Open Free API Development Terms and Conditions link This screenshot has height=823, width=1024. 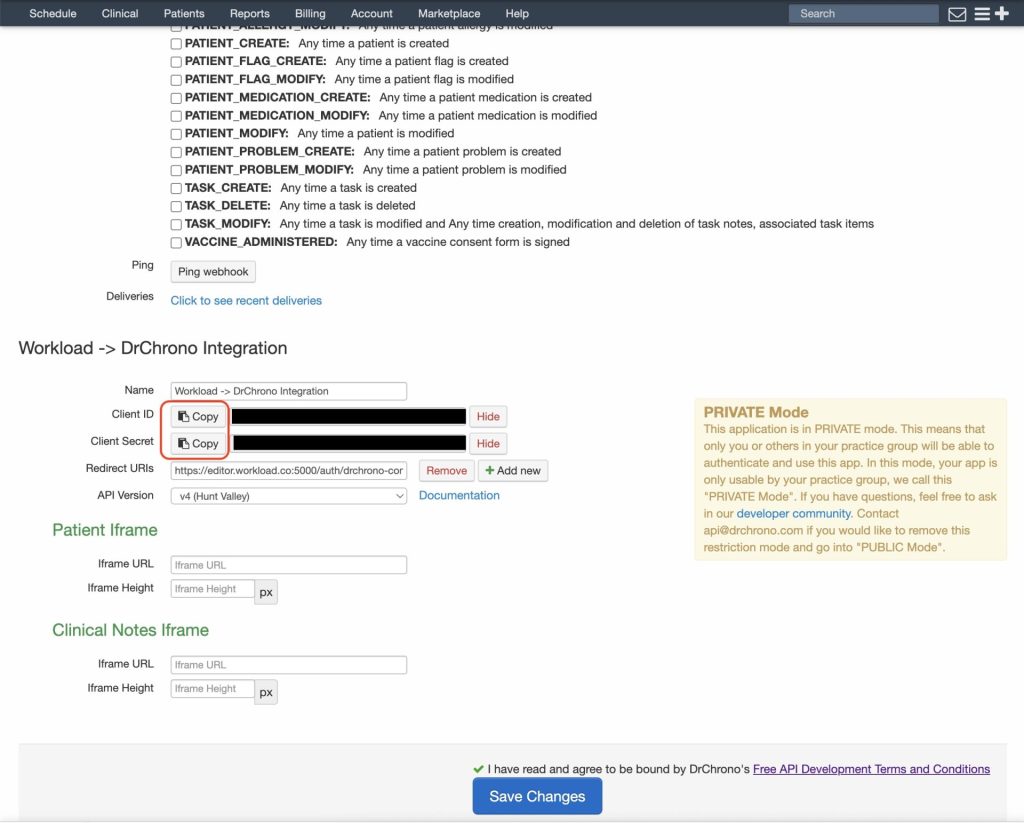pyautogui.click(x=871, y=769)
